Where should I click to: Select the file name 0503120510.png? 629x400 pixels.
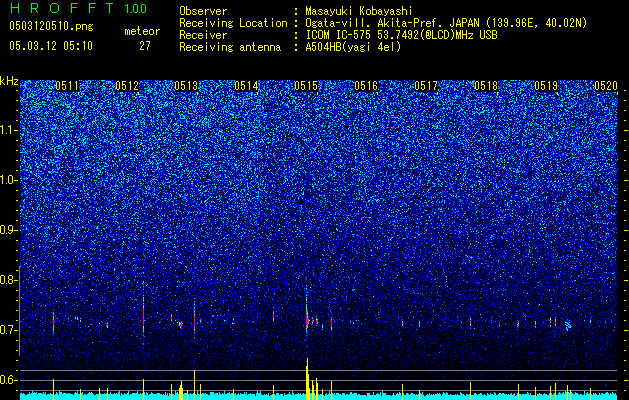[x=51, y=26]
